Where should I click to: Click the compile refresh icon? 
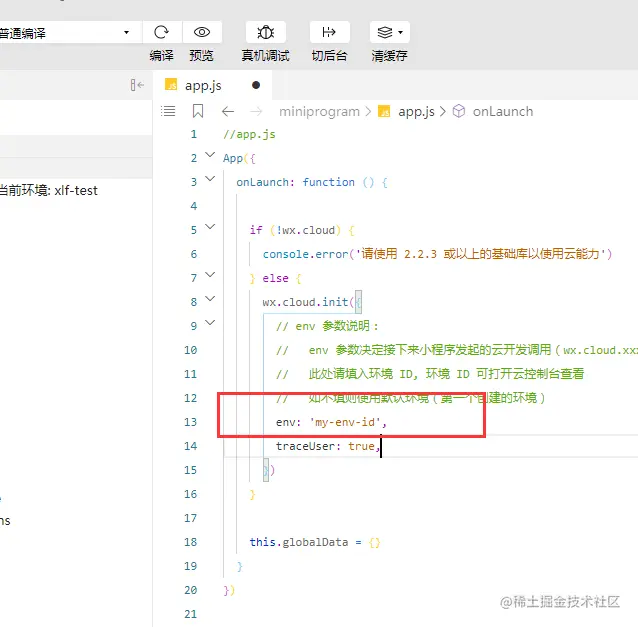coord(162,32)
